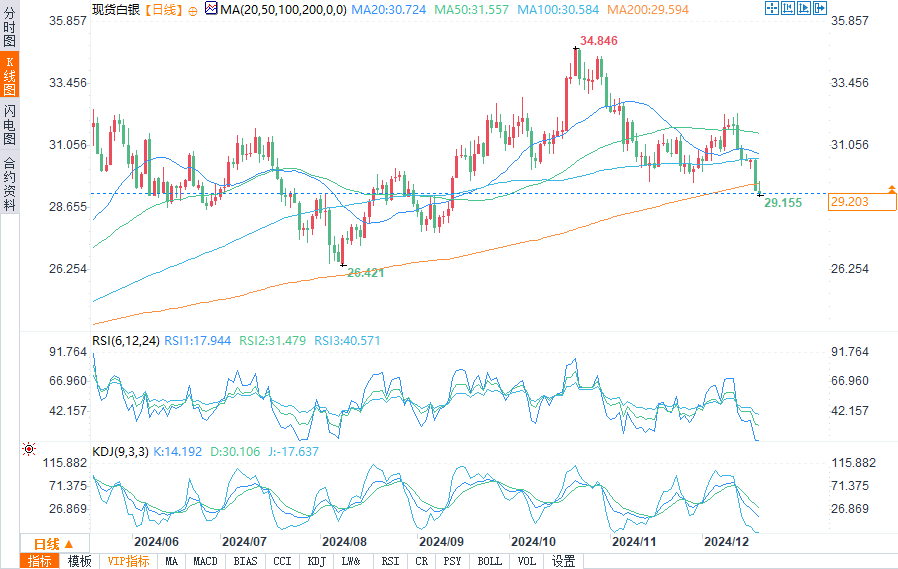Click the orange crosshair icon beside 日线
Image resolution: width=898 pixels, height=569 pixels.
pyautogui.click(x=193, y=10)
